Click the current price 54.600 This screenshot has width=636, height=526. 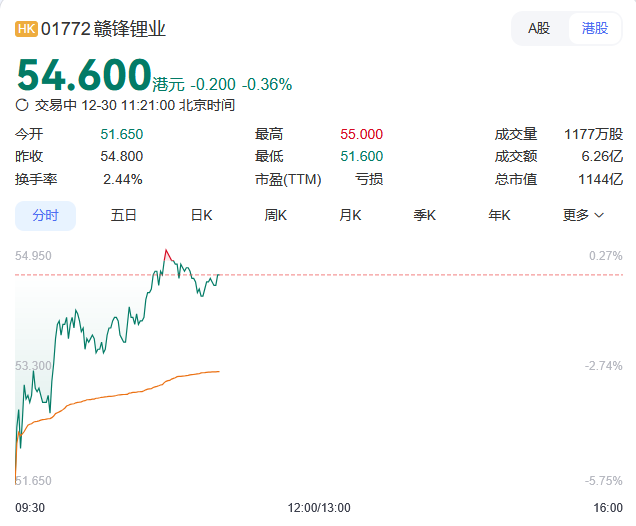tap(83, 76)
